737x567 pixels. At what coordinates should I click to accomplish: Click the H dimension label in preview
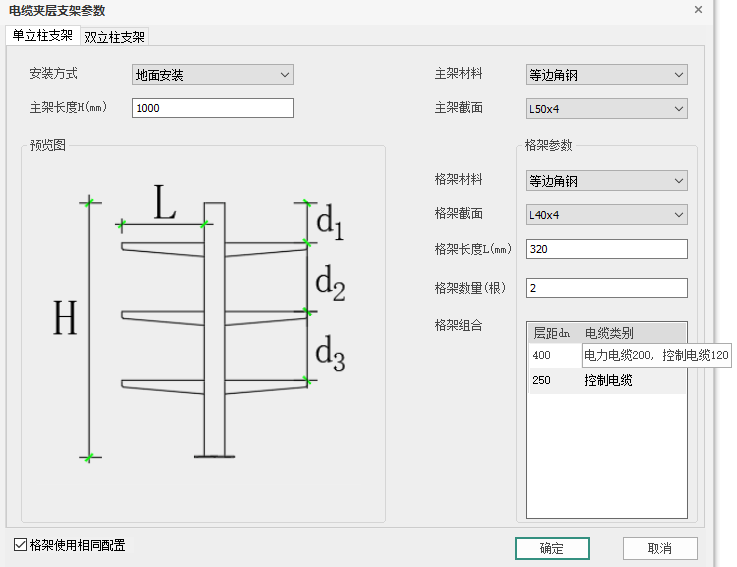coord(65,319)
